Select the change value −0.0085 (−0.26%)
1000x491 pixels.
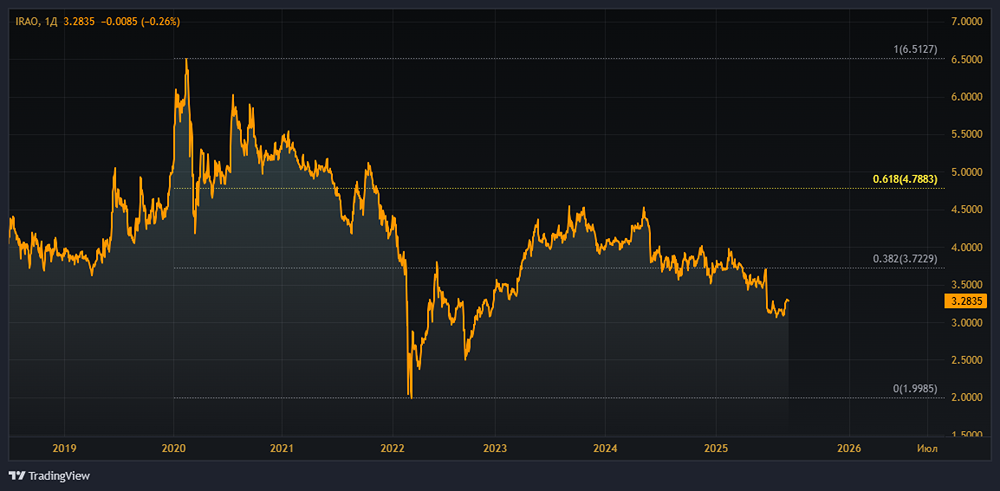pos(140,22)
